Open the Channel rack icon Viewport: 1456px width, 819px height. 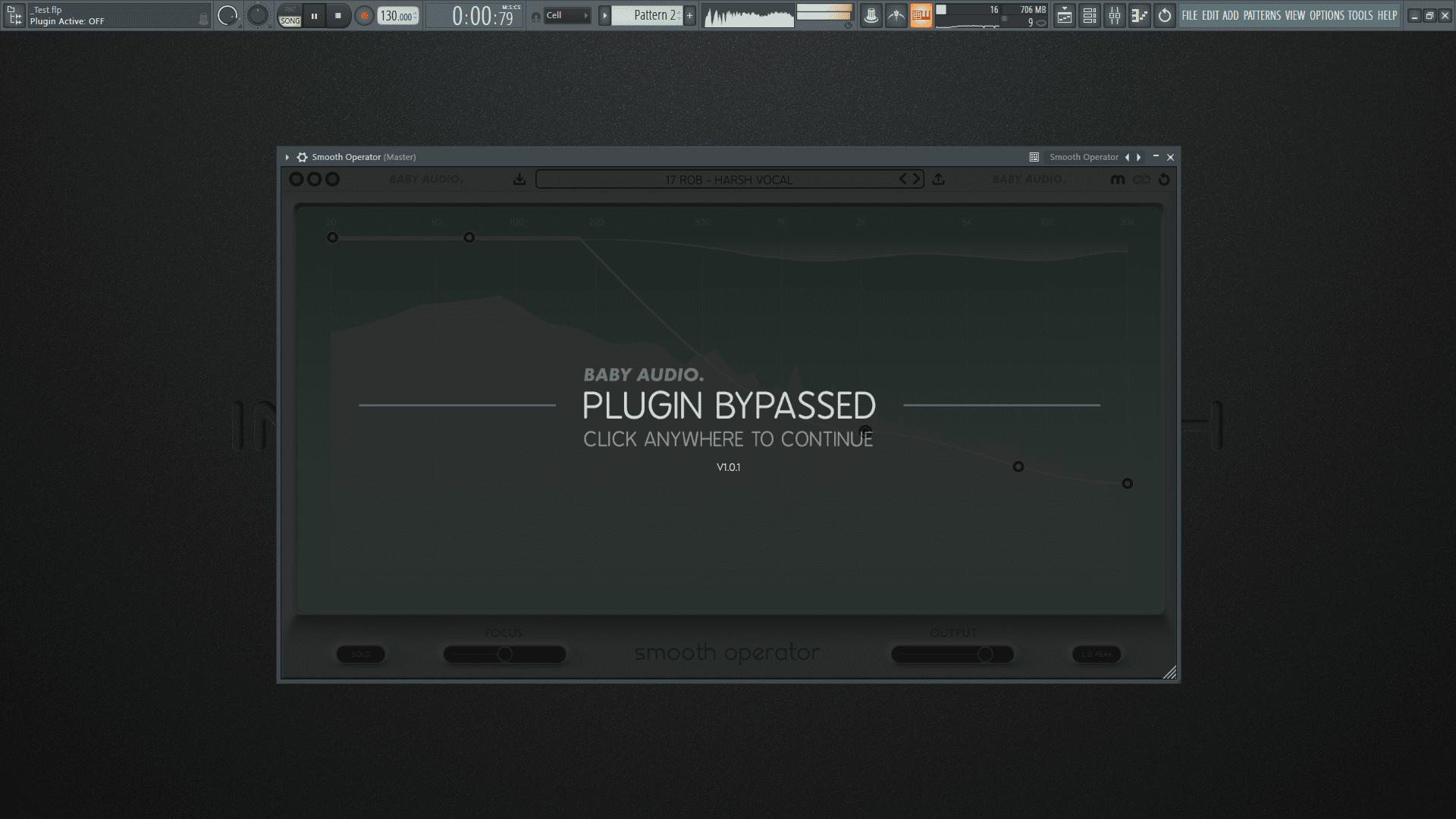tap(1090, 15)
